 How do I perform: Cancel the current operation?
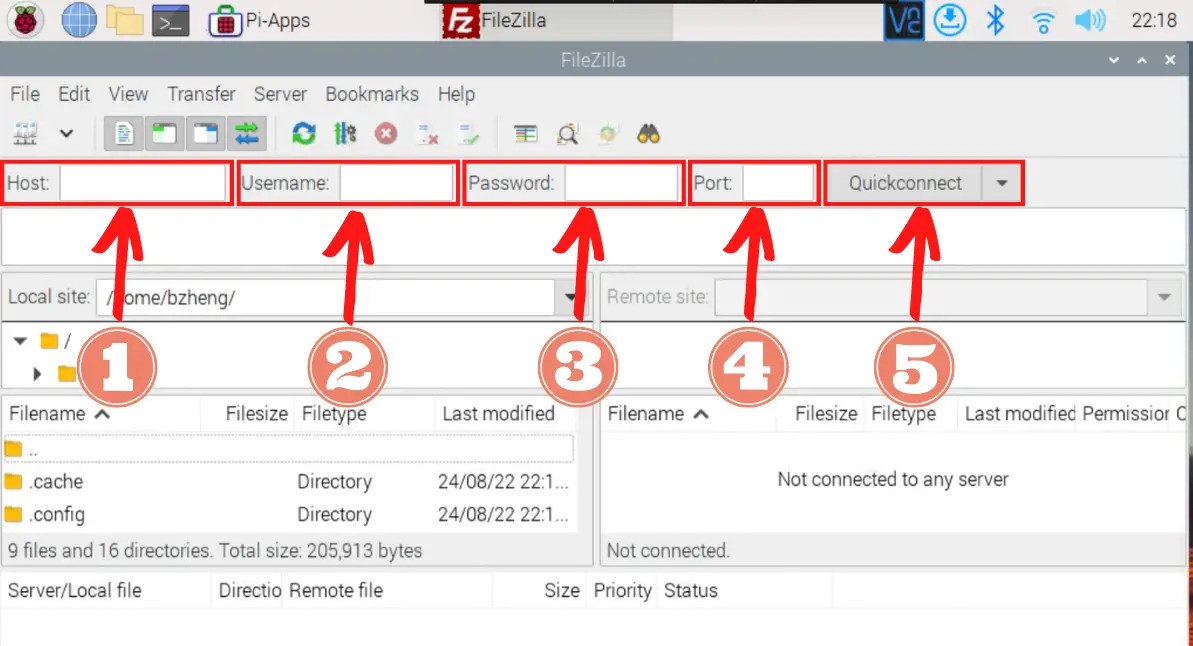point(388,132)
